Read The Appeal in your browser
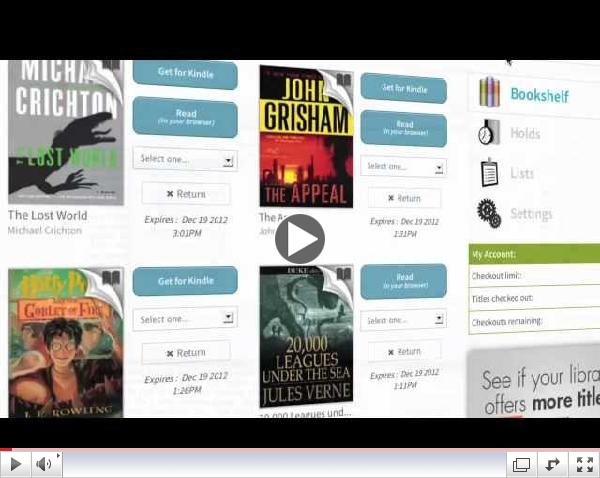The height and width of the screenshot is (478, 600). point(404,128)
